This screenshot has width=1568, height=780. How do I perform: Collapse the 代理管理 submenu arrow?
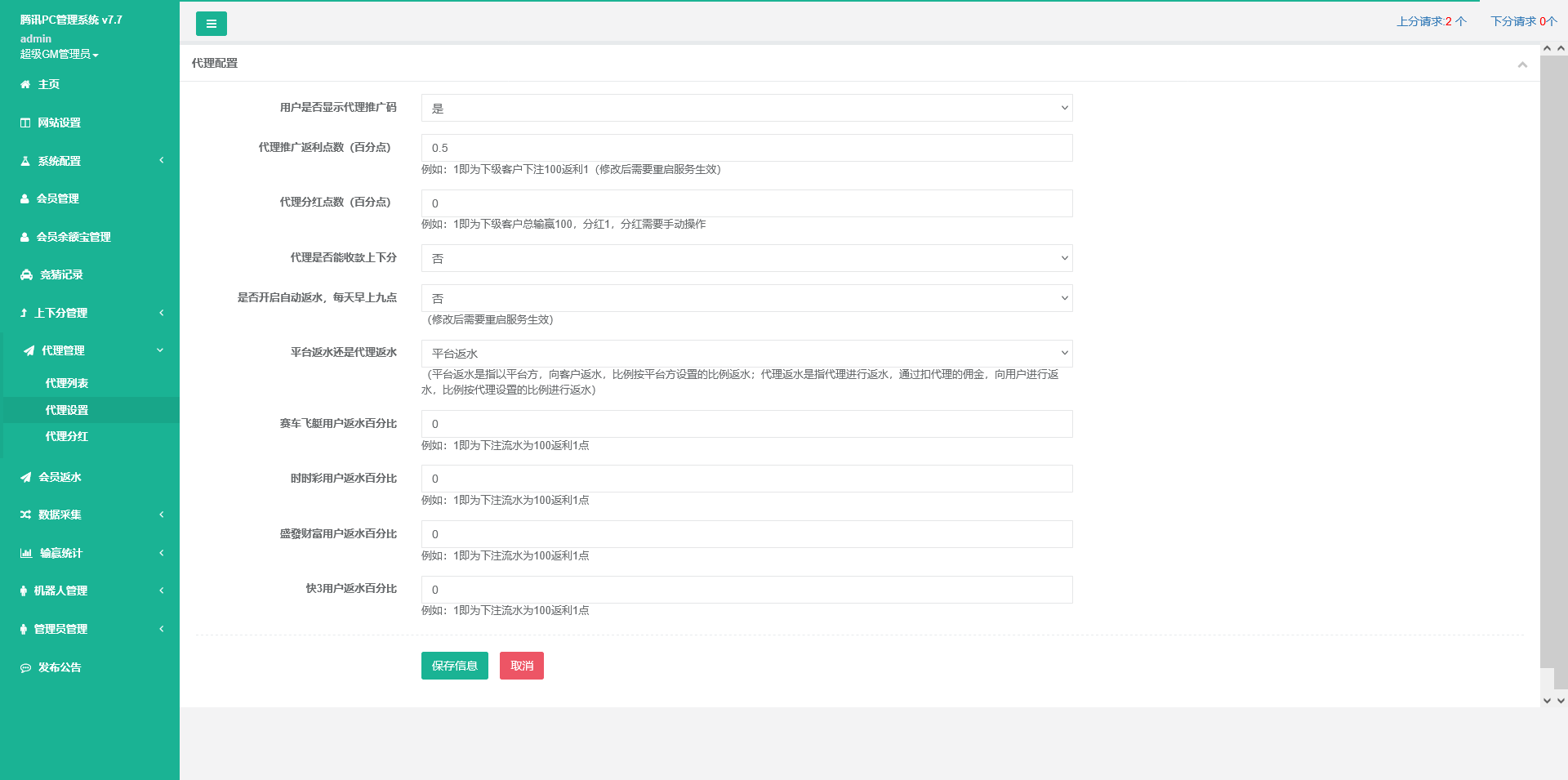[160, 350]
